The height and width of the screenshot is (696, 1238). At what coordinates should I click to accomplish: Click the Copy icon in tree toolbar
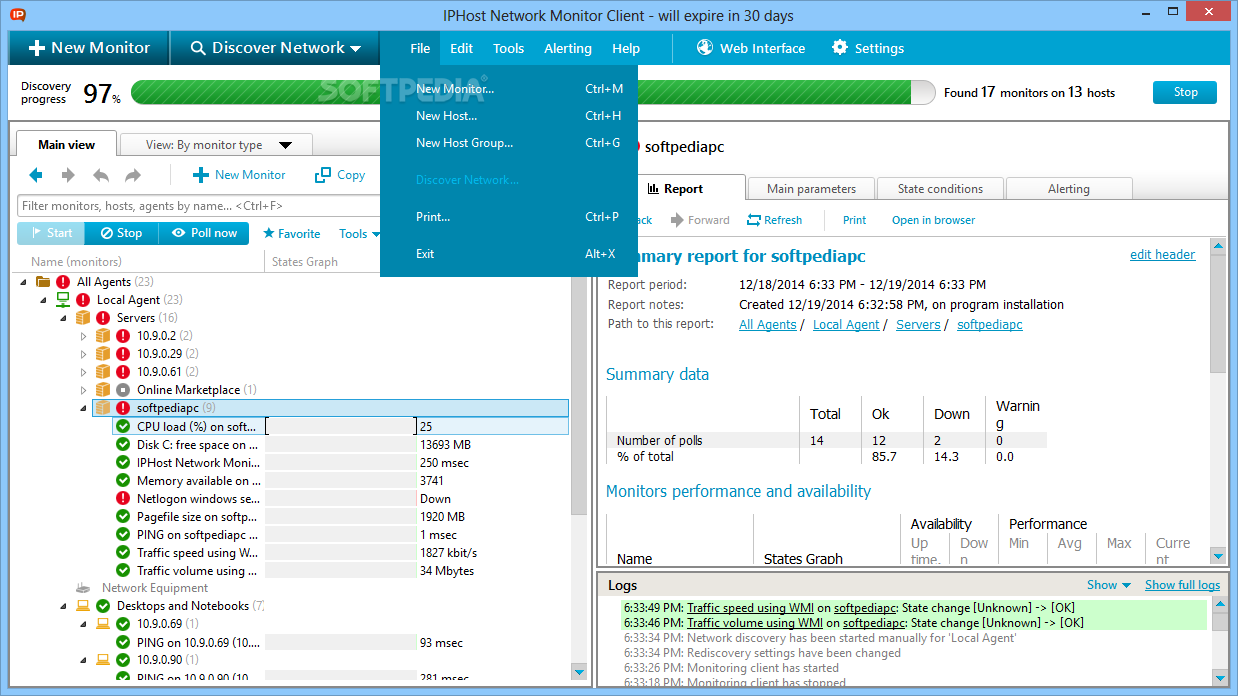[x=323, y=175]
